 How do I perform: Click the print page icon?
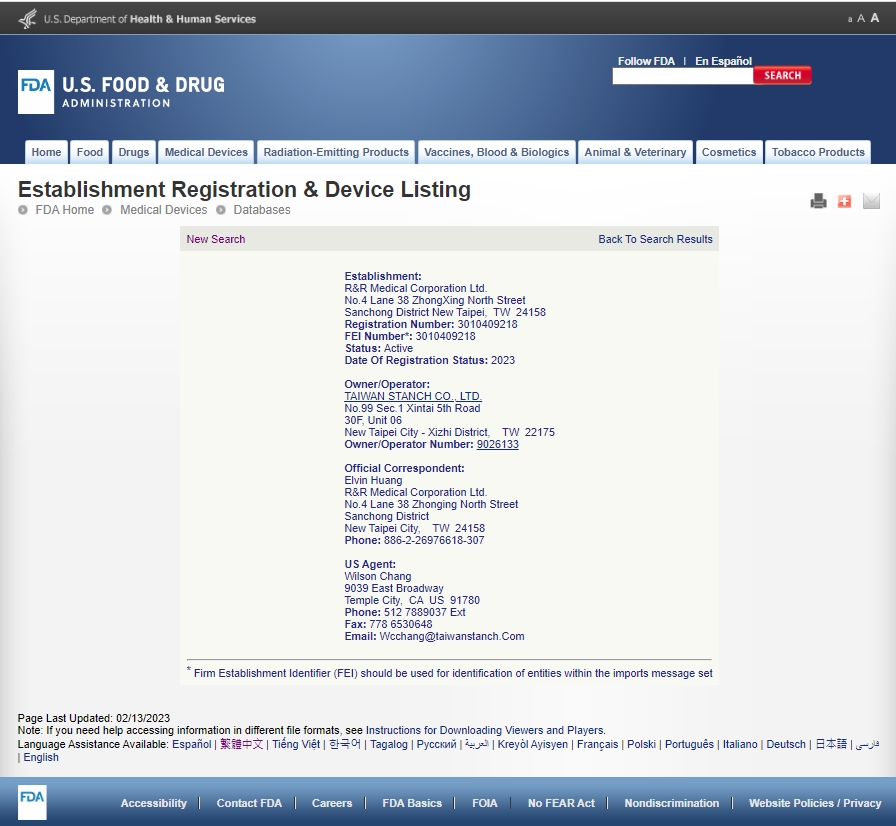[x=818, y=201]
